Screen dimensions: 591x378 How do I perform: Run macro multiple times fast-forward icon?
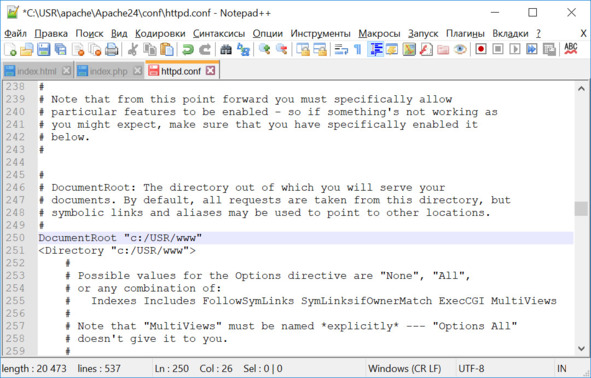point(532,49)
